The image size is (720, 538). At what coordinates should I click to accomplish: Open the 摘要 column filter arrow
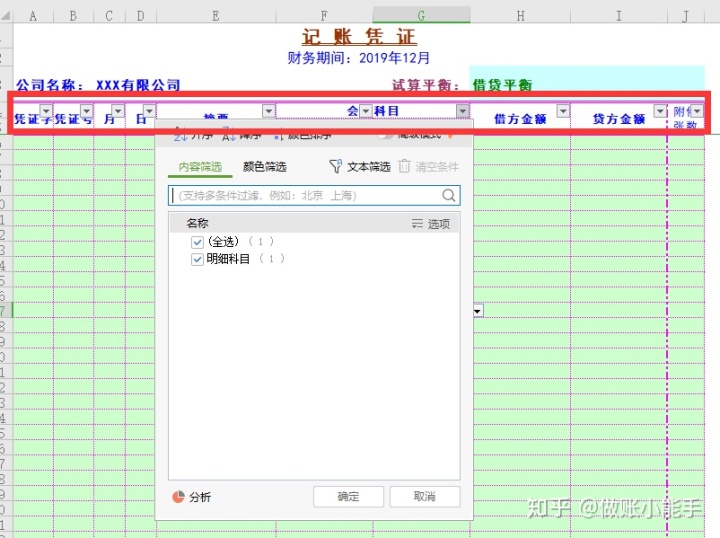coord(269,111)
